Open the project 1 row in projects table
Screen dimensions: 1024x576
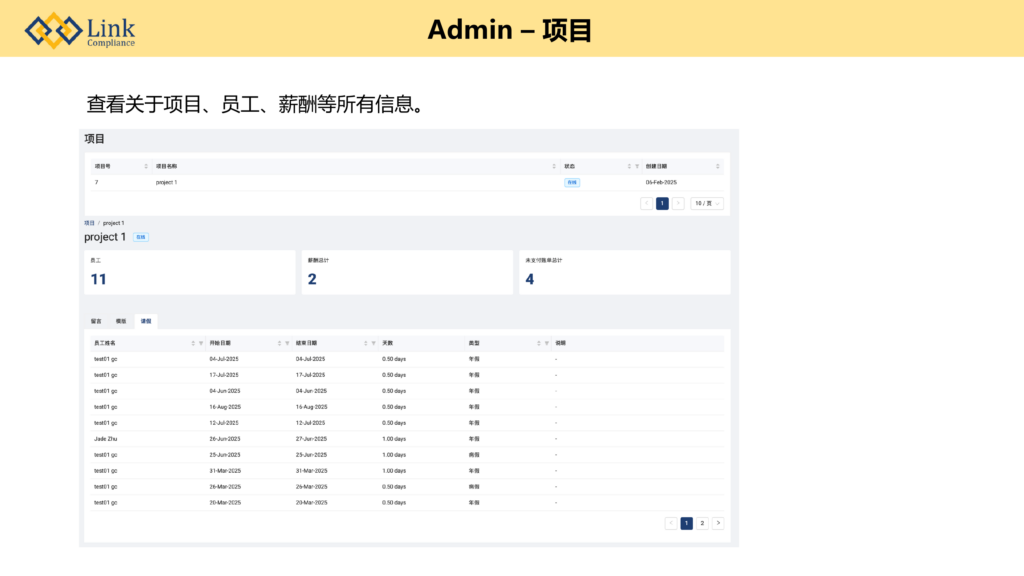tap(166, 183)
